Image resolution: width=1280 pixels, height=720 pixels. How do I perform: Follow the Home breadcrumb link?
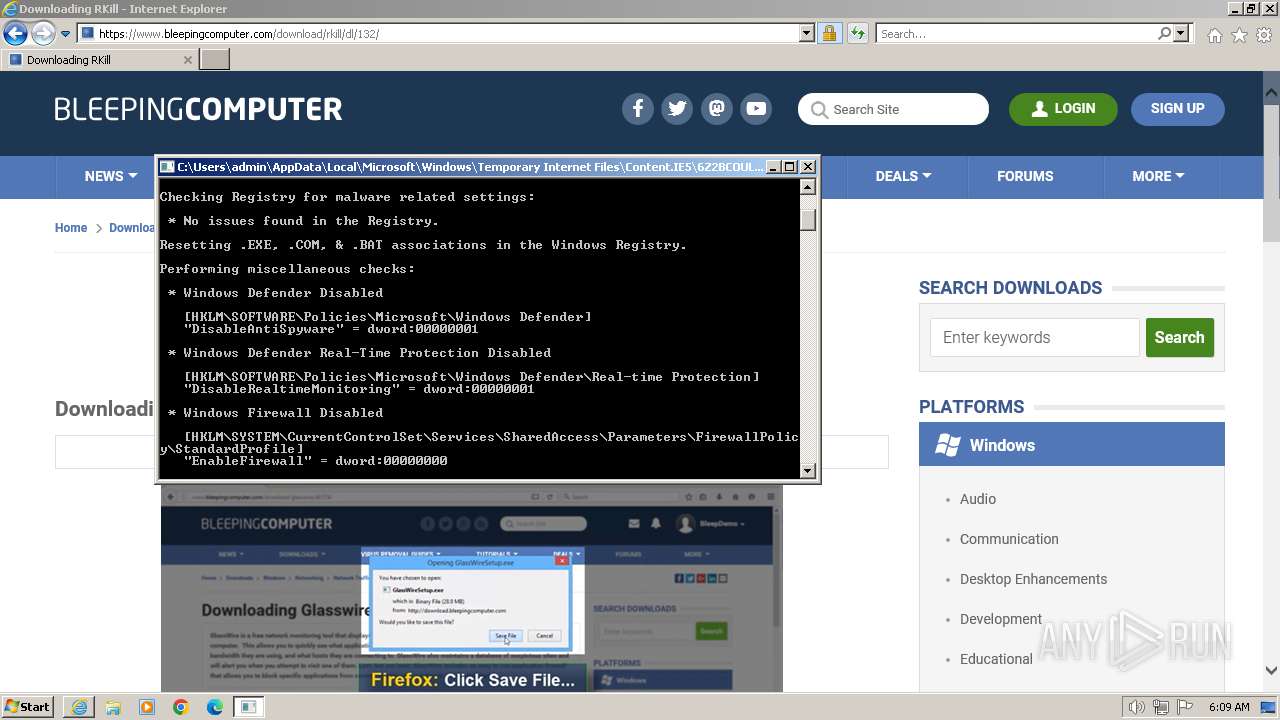71,228
